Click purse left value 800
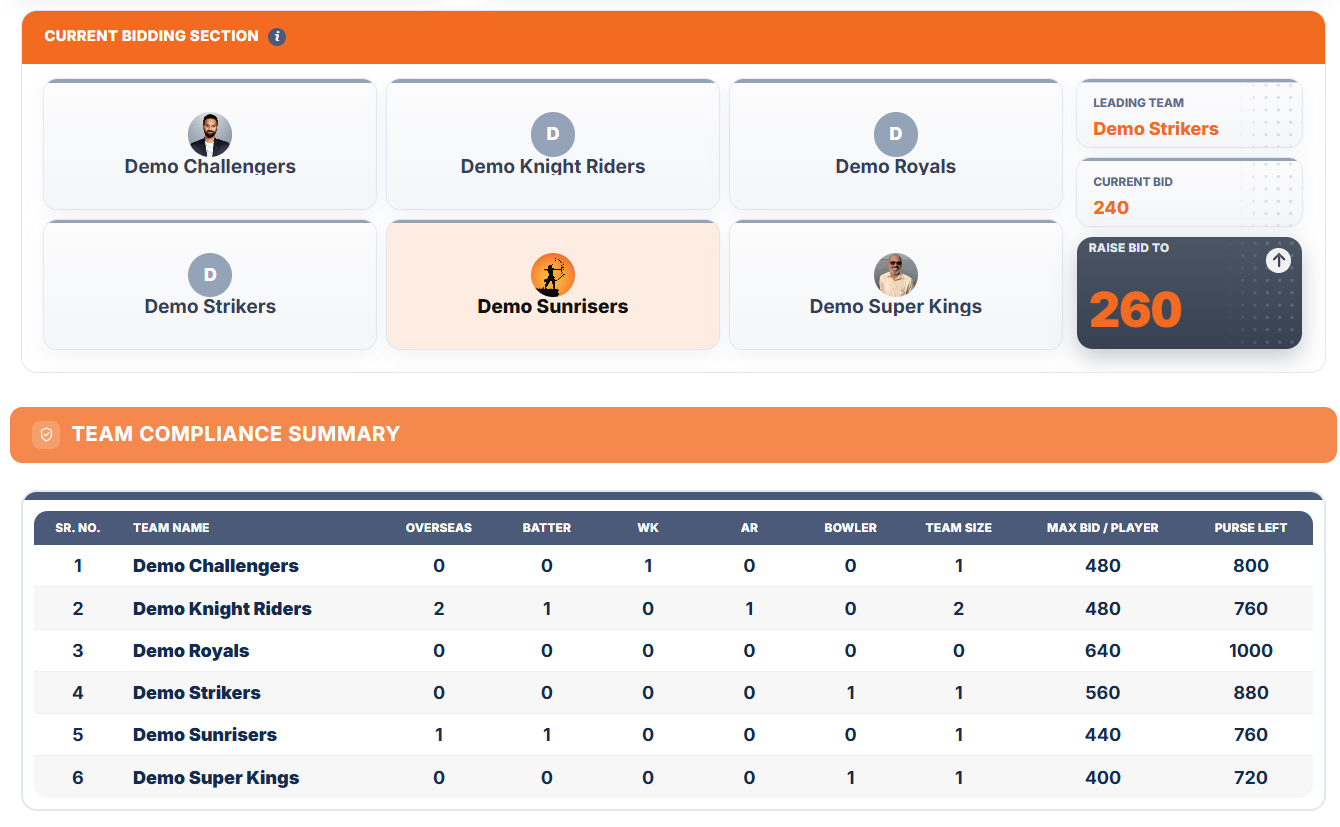This screenshot has width=1340, height=827. [1251, 566]
